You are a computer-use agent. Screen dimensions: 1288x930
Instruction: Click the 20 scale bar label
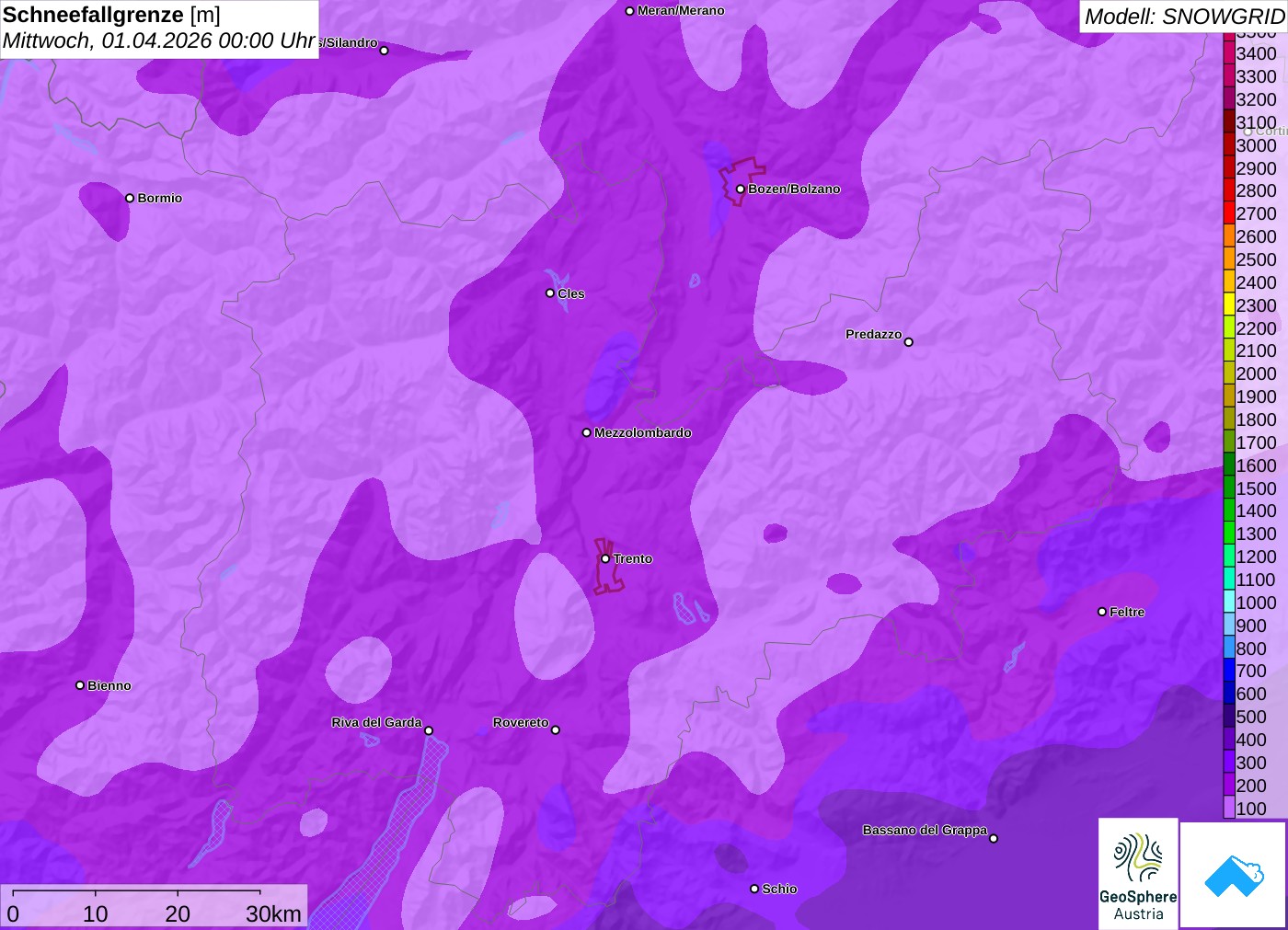click(x=178, y=914)
